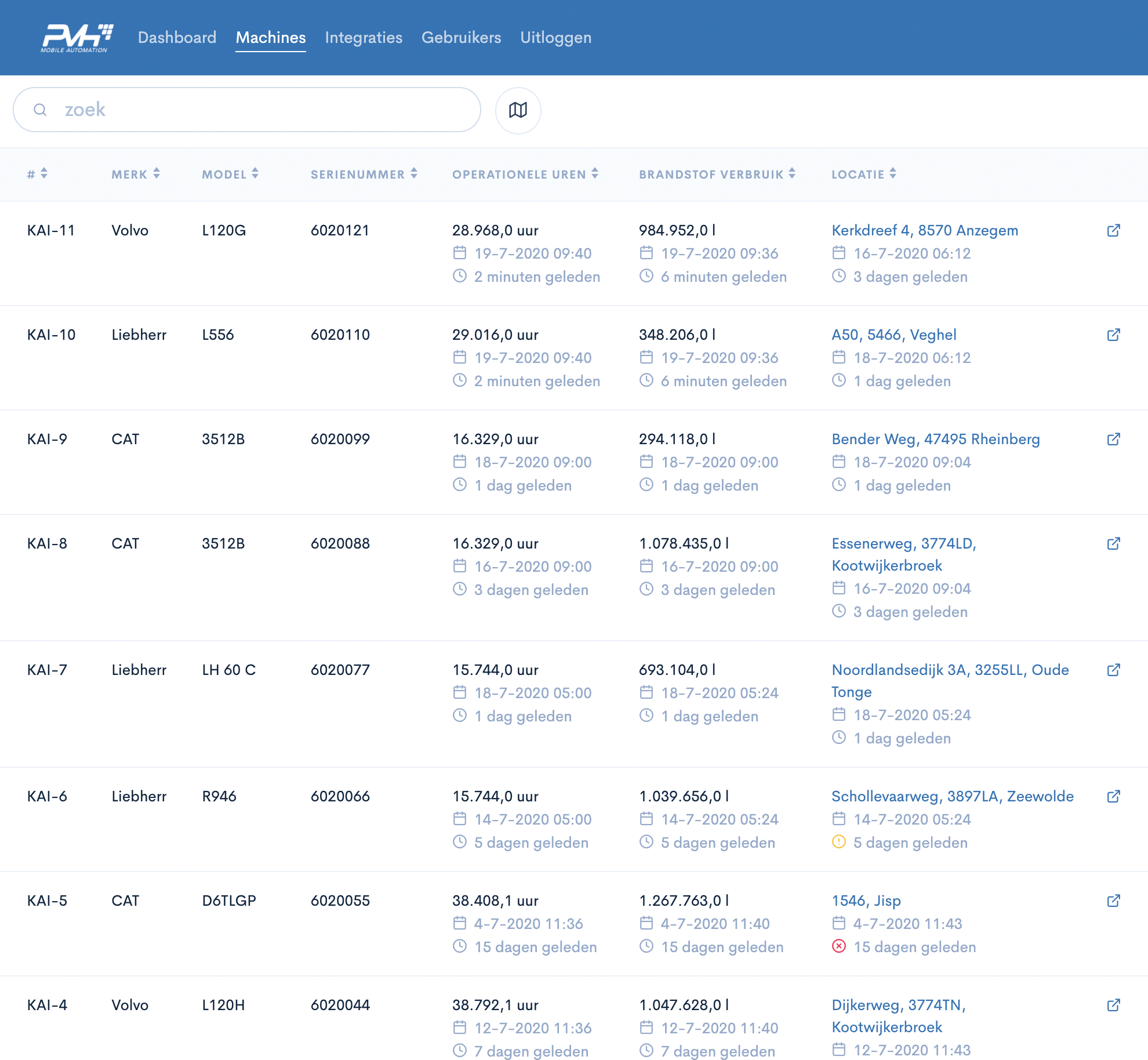Screen dimensions: 1148x1060
Task: Click calendar icon beside KAI-5 operational hours date
Action: click(x=460, y=923)
